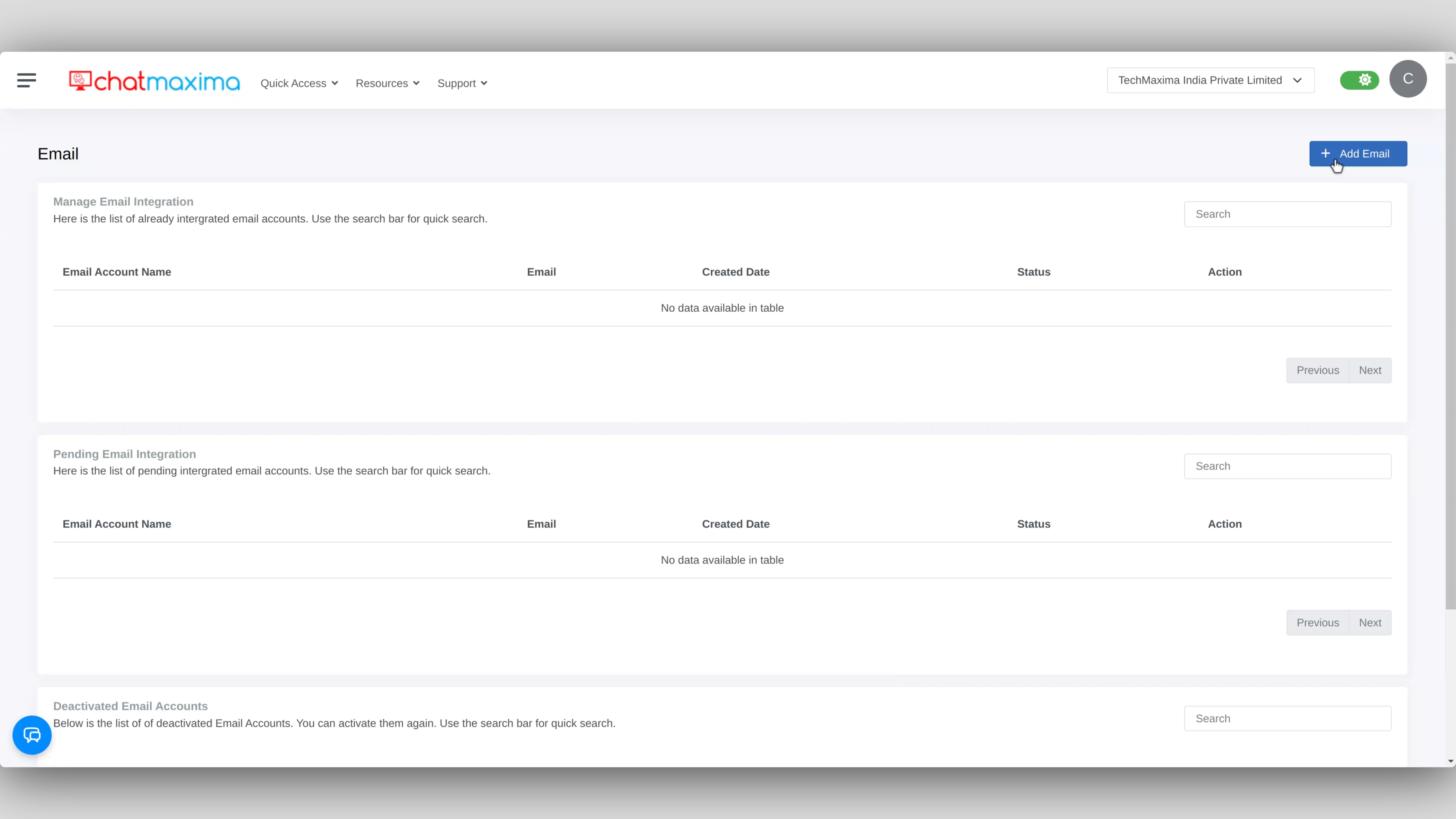Click the Add Email button

(1358, 153)
